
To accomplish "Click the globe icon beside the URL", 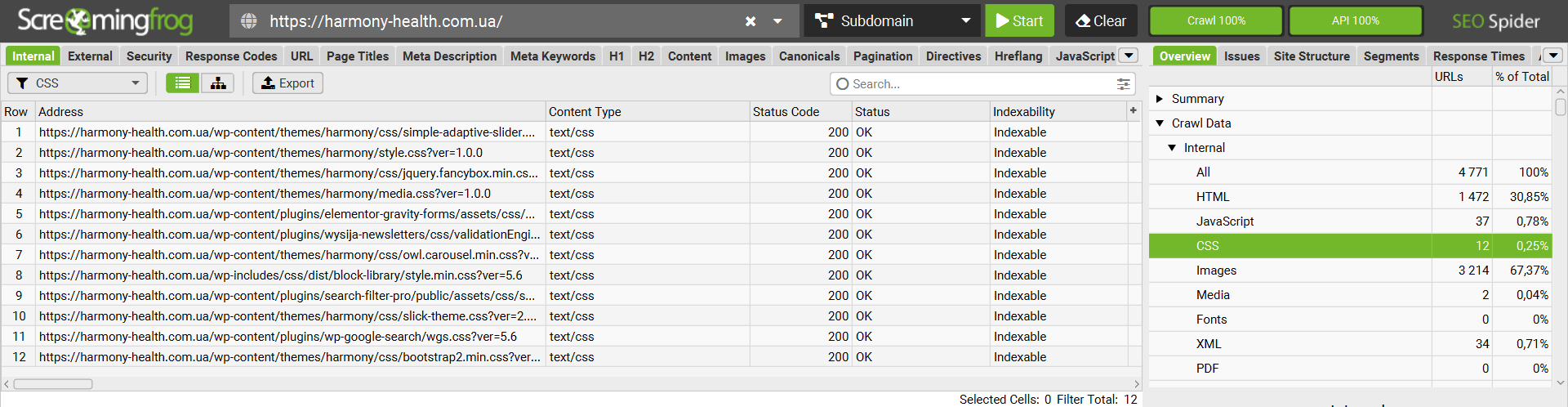I will click(x=249, y=21).
